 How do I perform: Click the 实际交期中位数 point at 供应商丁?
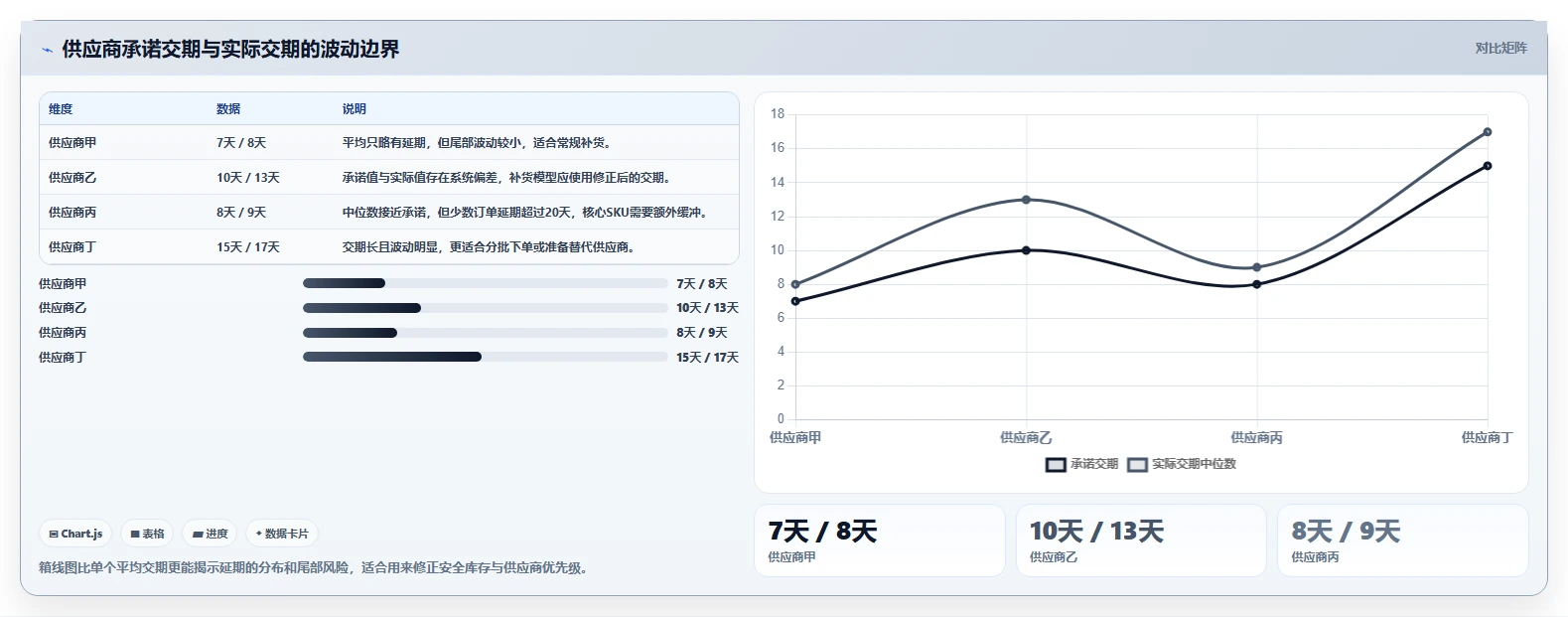(x=1487, y=132)
